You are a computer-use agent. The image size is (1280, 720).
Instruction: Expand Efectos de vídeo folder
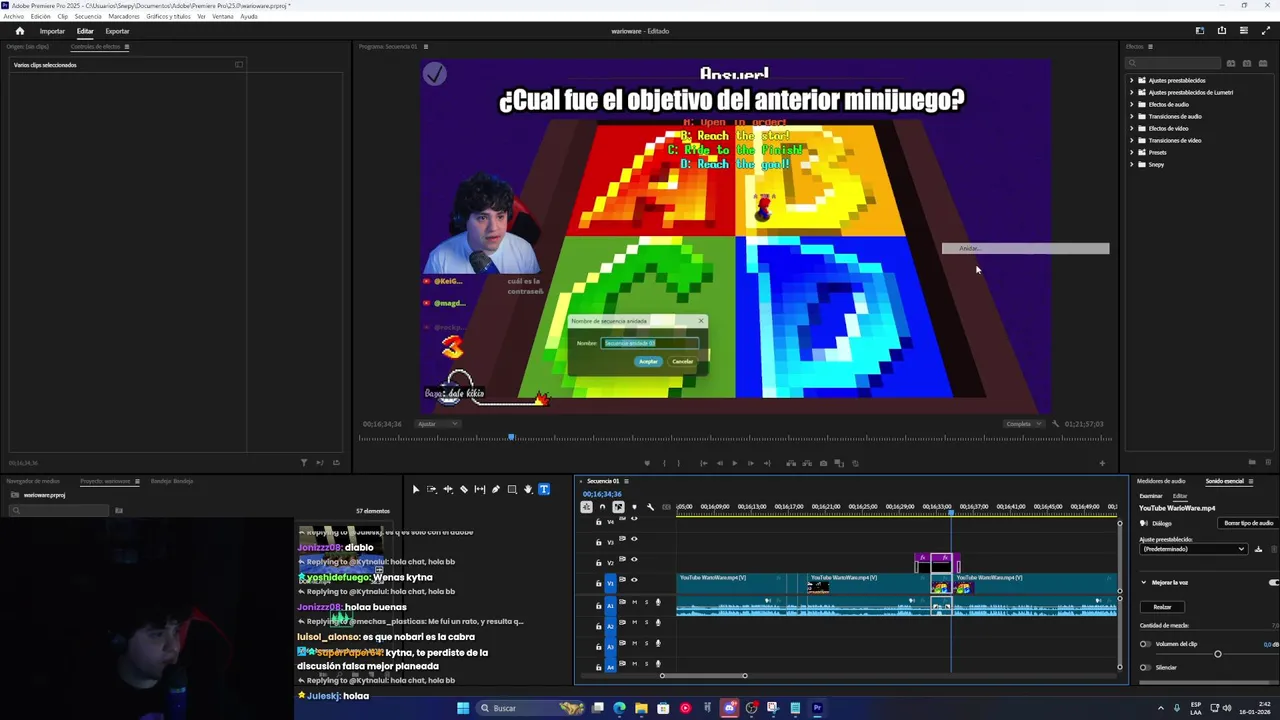pyautogui.click(x=1132, y=128)
